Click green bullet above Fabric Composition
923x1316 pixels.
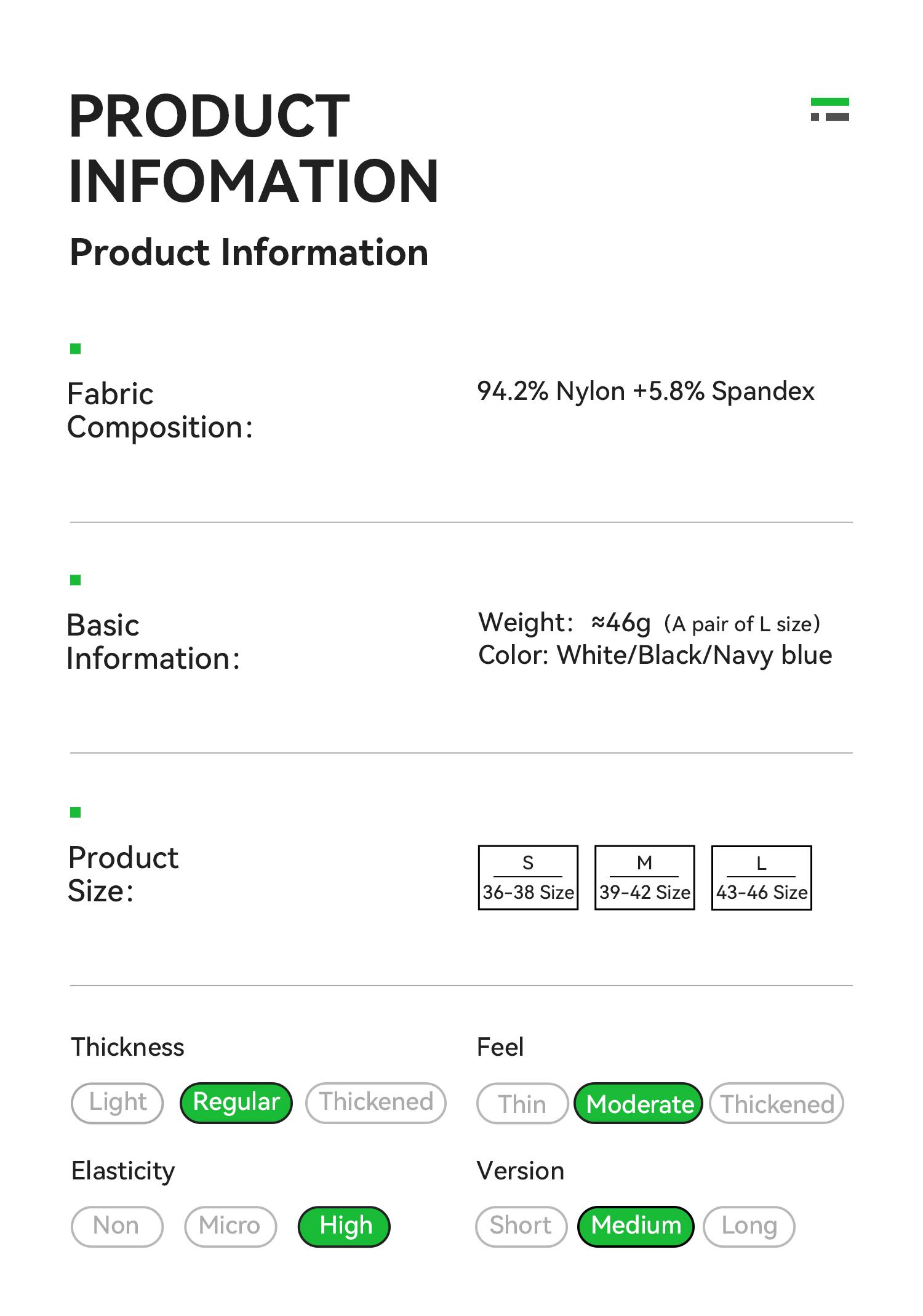(x=76, y=349)
